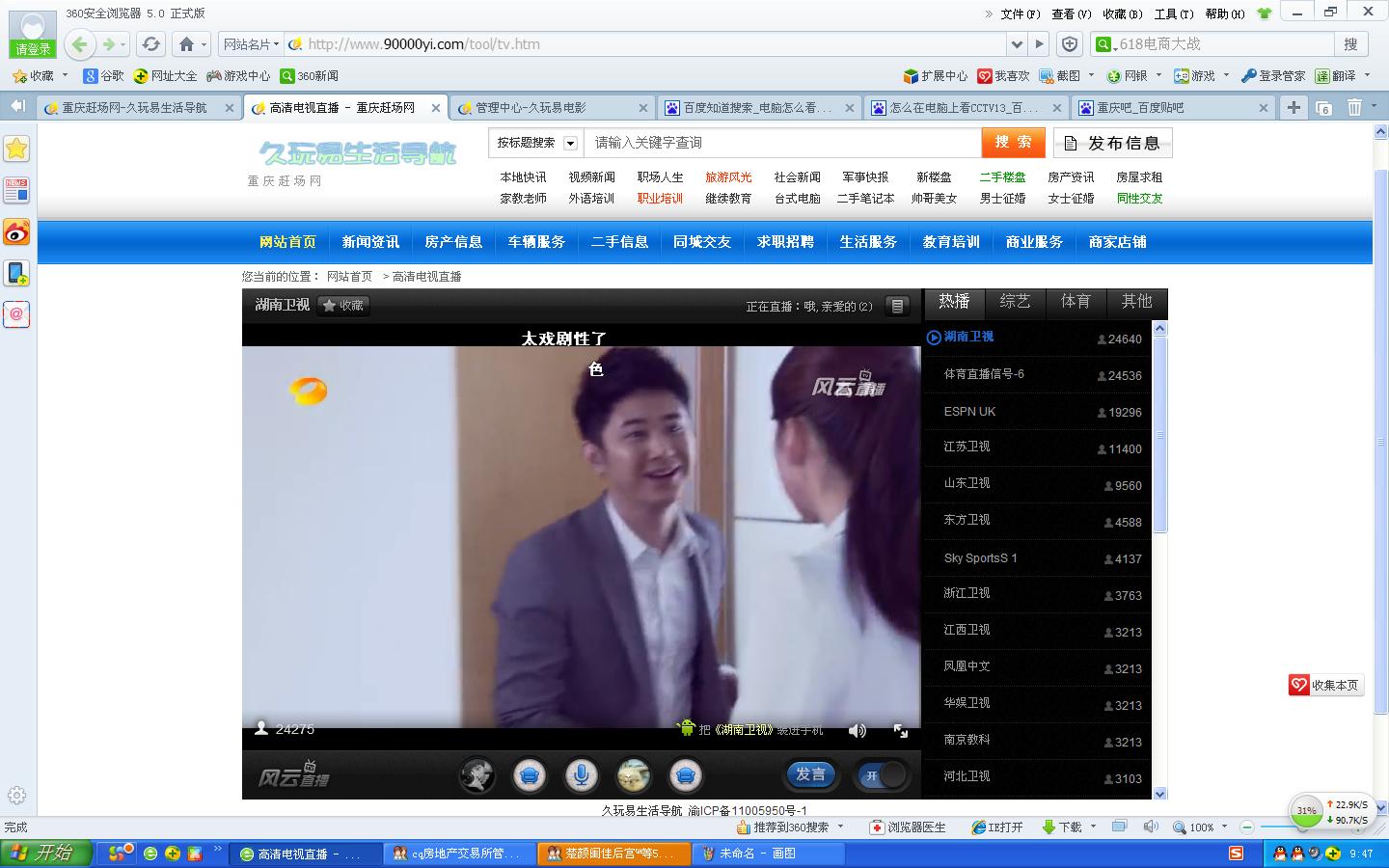Expand the home button dropdown arrow
The width and height of the screenshot is (1389, 868).
click(x=204, y=44)
